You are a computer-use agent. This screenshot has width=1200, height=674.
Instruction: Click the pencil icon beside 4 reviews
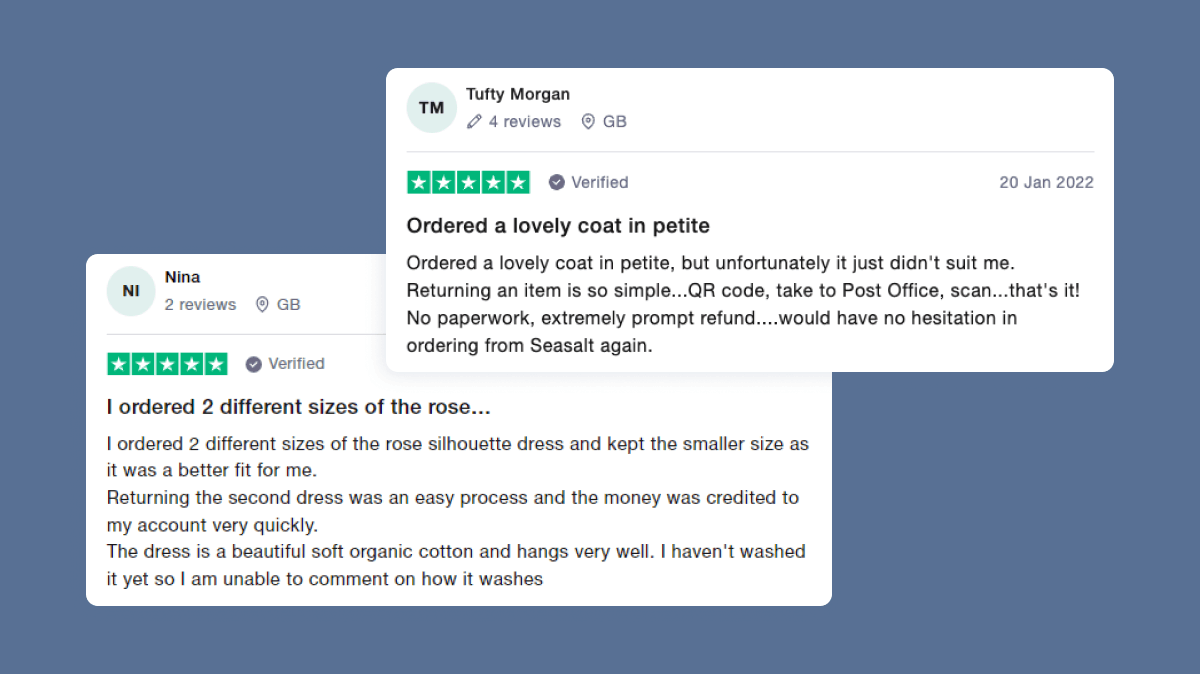click(x=474, y=122)
